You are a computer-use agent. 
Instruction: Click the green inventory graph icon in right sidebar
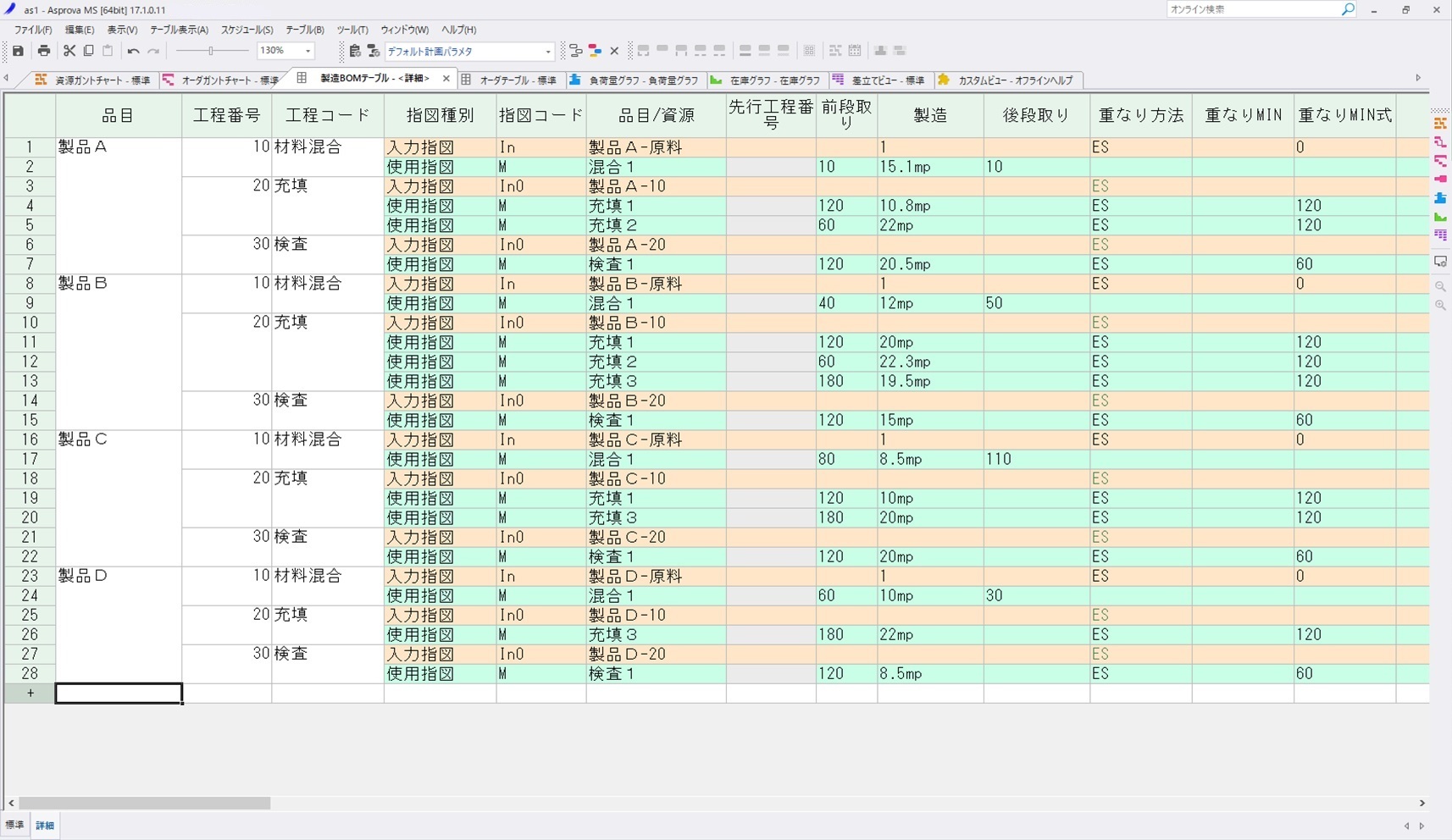[x=1440, y=217]
